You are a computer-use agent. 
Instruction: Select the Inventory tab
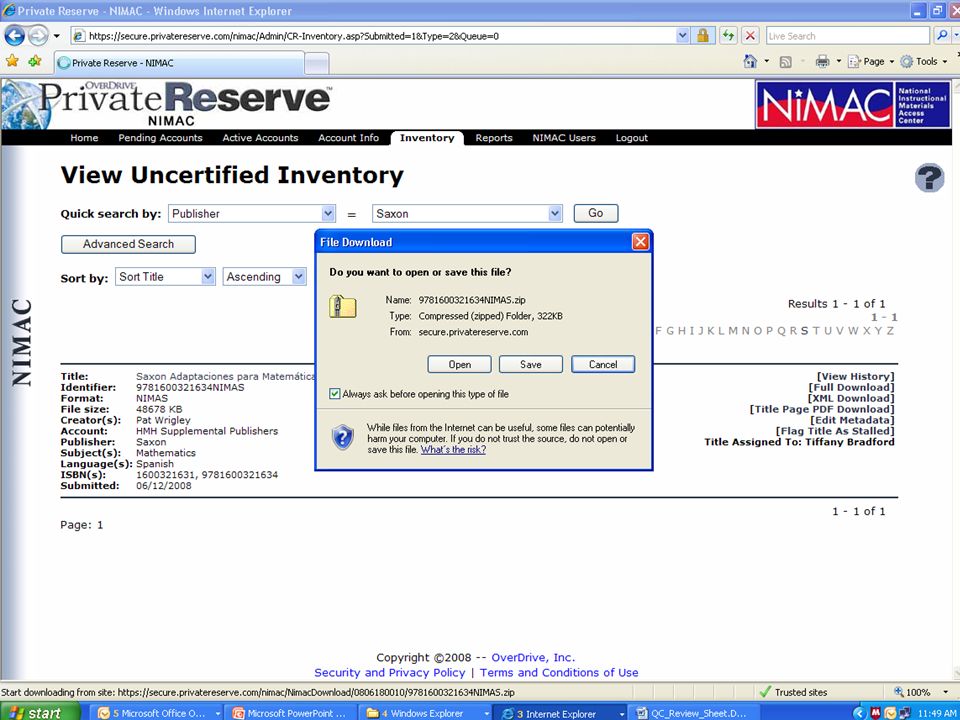(x=427, y=138)
